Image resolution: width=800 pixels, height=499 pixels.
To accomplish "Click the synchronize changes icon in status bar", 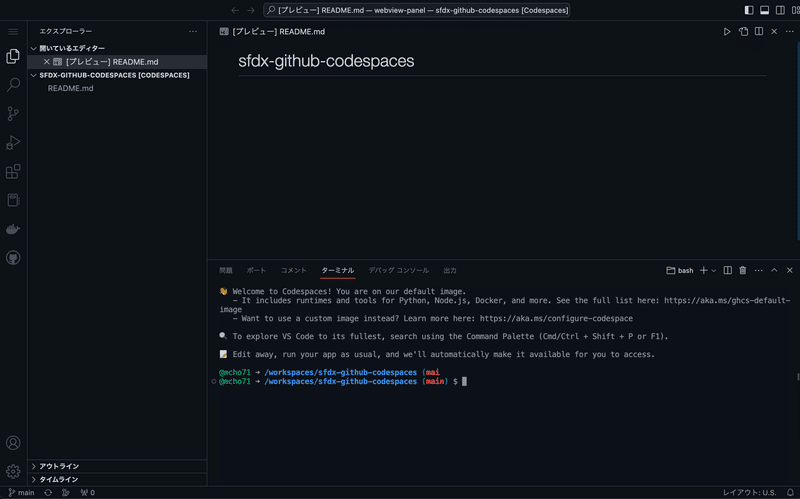I will point(48,492).
